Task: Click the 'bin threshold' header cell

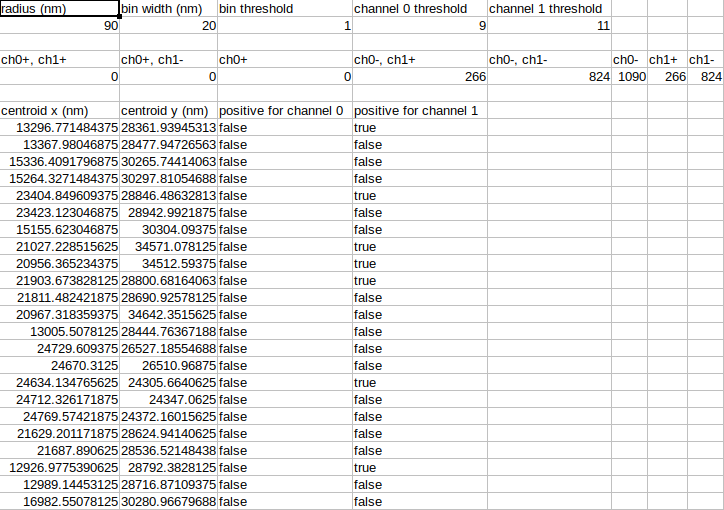Action: (285, 8)
